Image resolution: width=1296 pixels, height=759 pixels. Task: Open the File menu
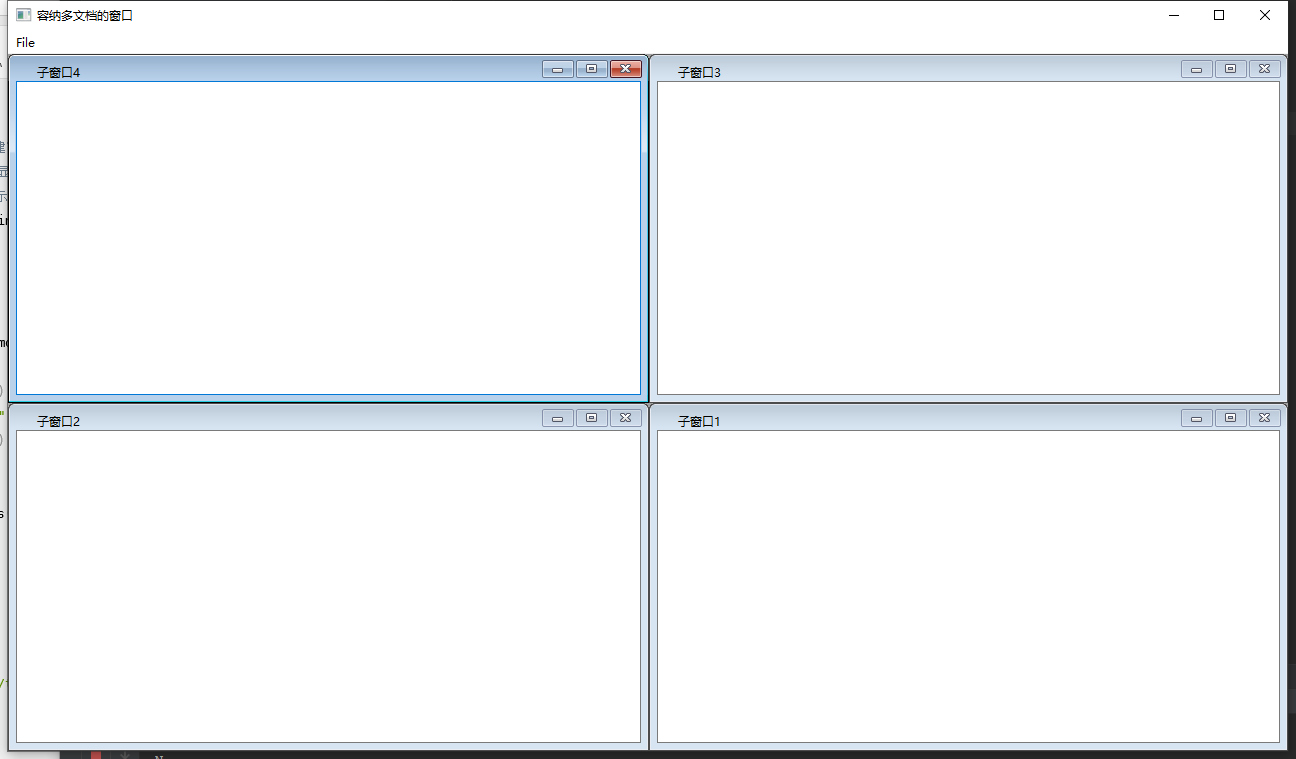coord(25,43)
